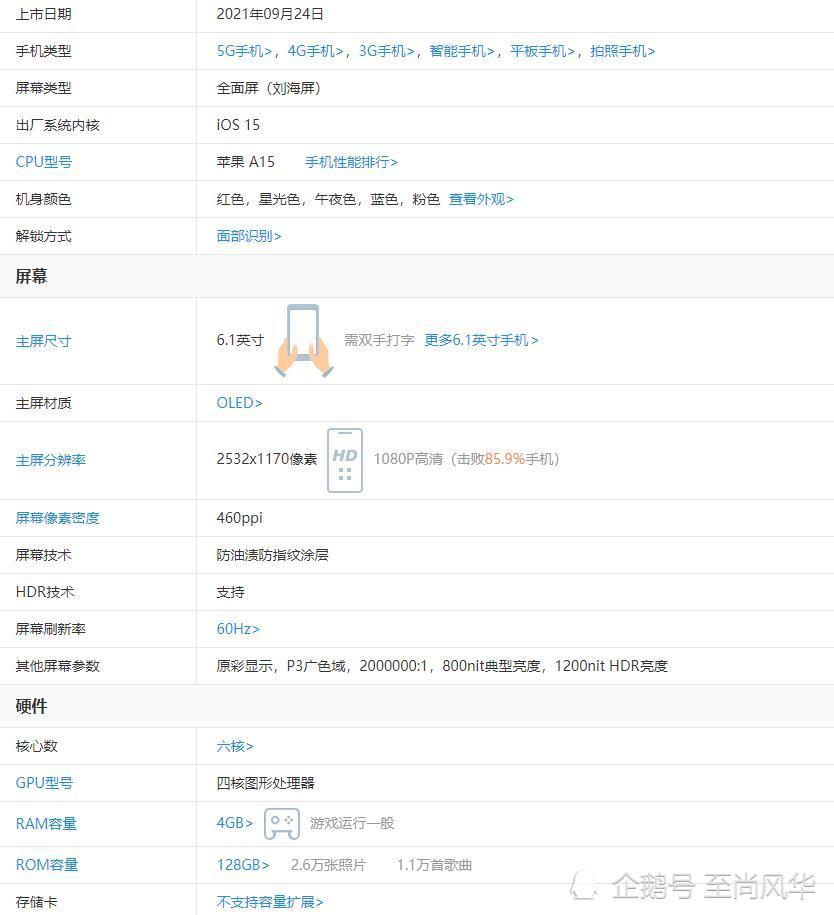Click the 主屏材质 row label
834x915 pixels.
pyautogui.click(x=44, y=403)
